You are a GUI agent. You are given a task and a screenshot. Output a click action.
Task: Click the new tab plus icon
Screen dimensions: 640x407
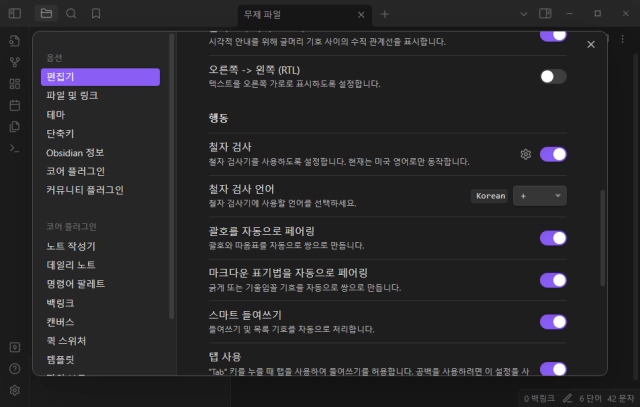384,15
